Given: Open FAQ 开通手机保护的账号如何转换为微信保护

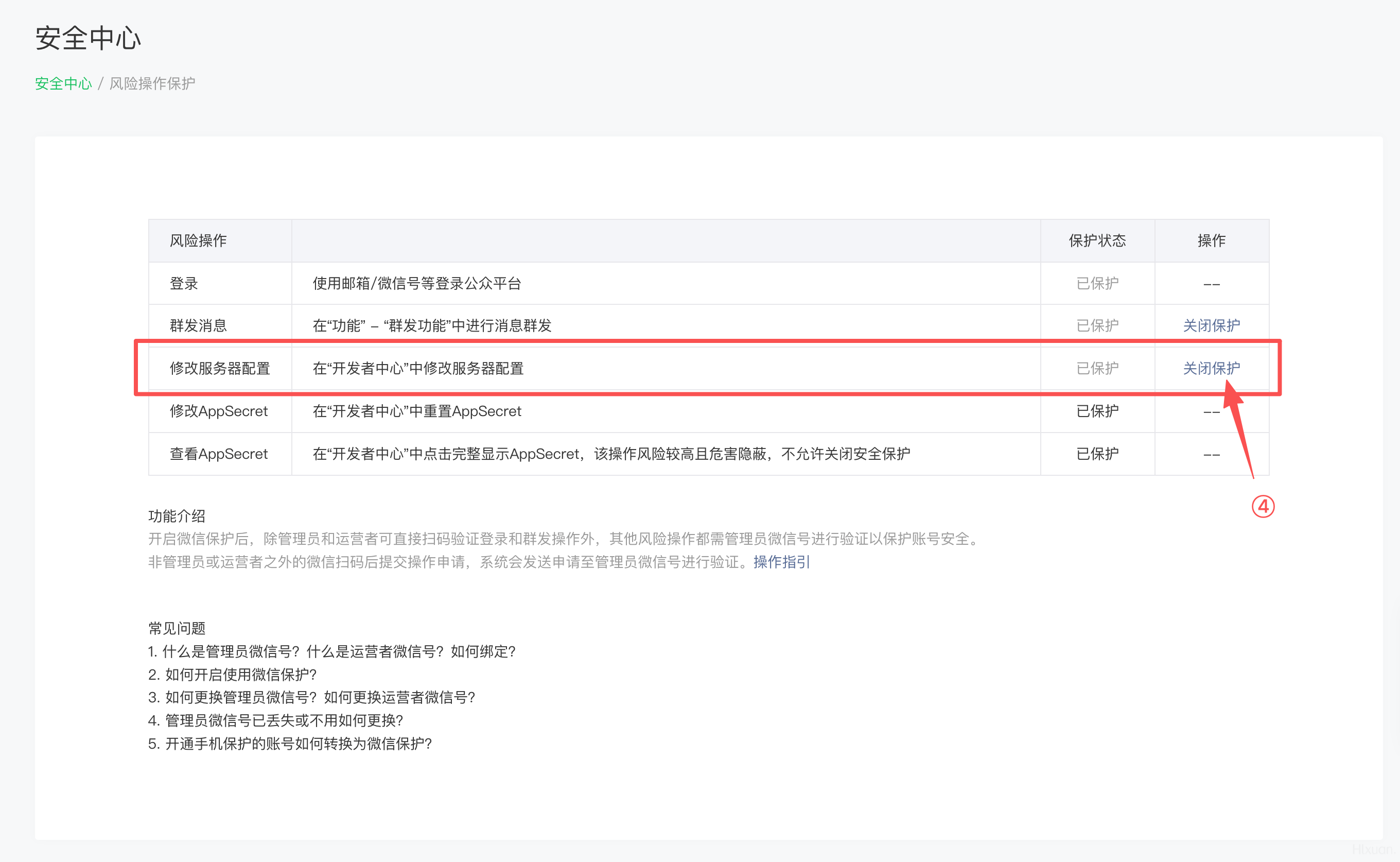Looking at the screenshot, I should tap(290, 744).
